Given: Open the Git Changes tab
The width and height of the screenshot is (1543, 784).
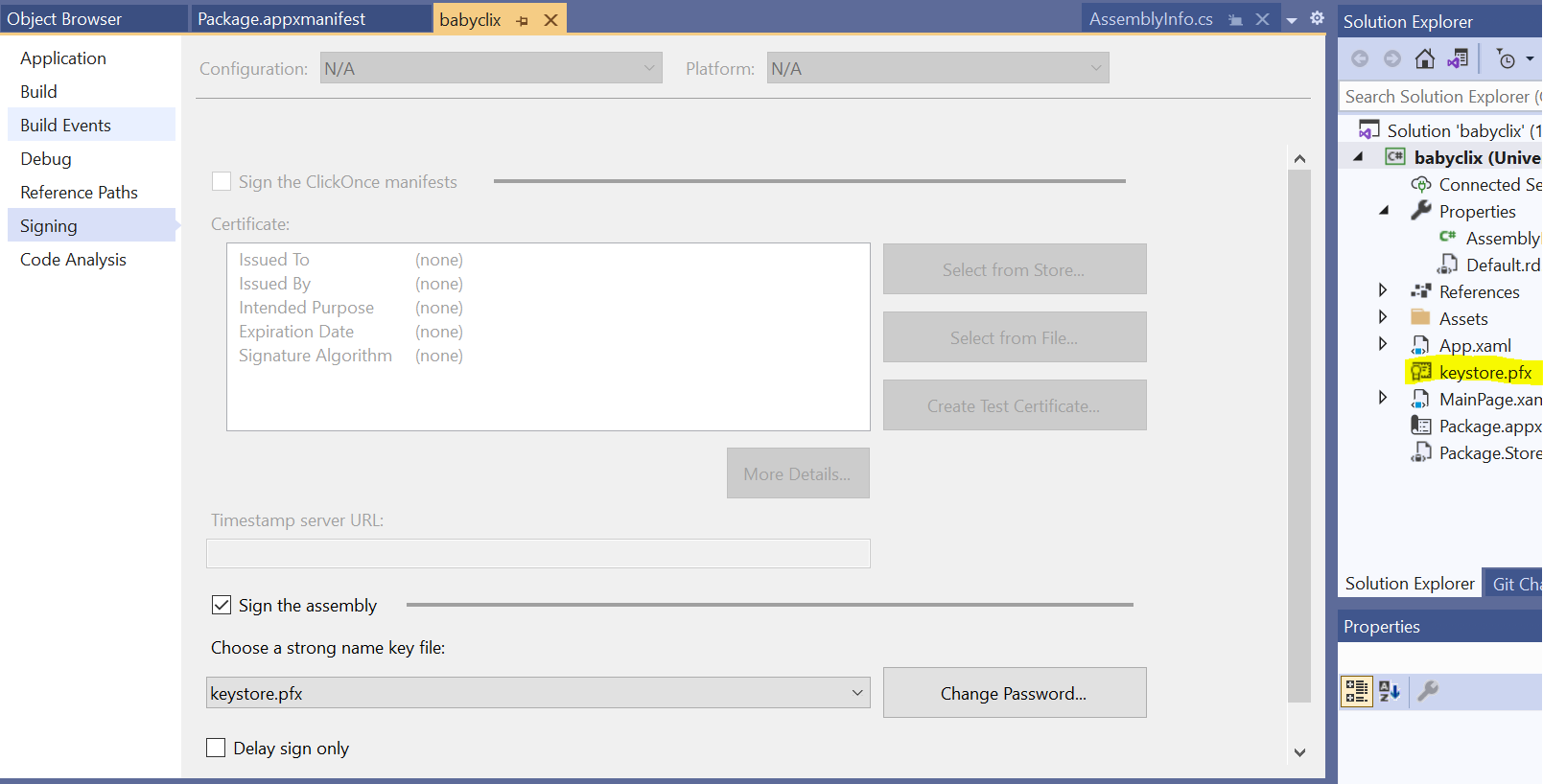Looking at the screenshot, I should point(1514,583).
